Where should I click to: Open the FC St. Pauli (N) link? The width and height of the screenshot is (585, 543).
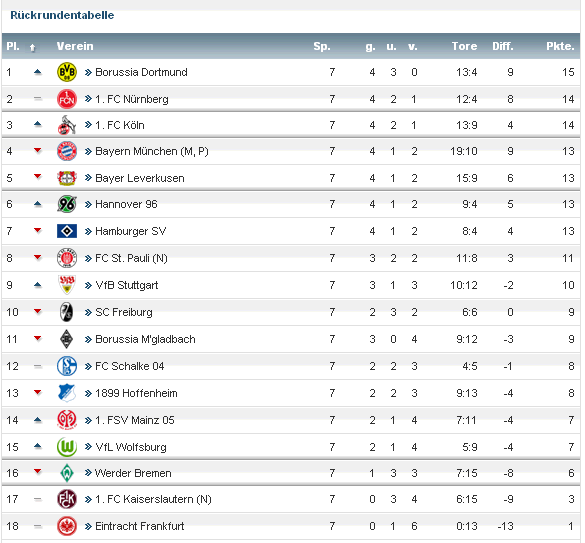tap(131, 258)
